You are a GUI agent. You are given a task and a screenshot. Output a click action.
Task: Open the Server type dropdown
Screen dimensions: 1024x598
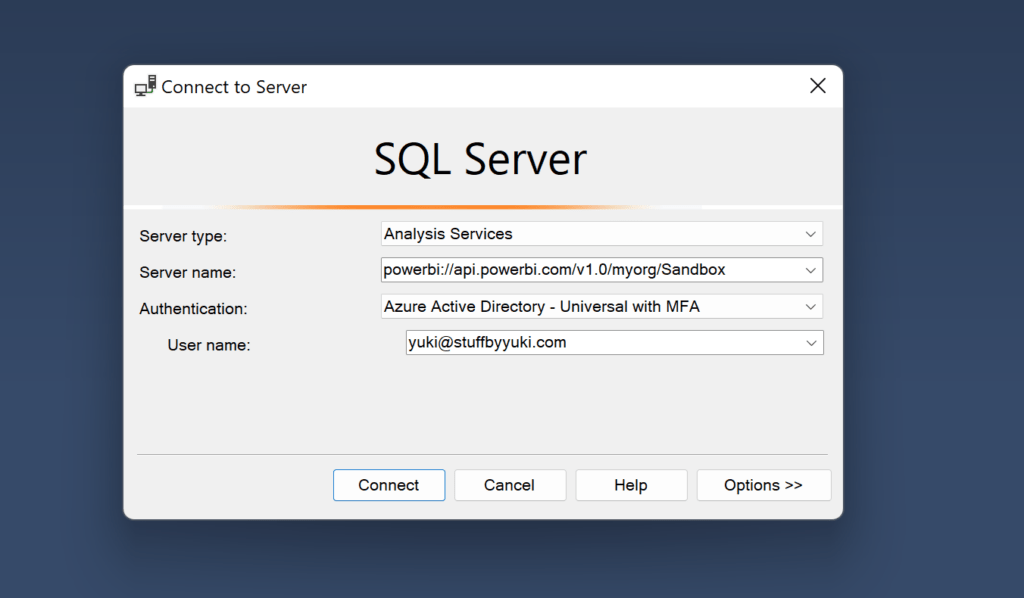coord(813,233)
